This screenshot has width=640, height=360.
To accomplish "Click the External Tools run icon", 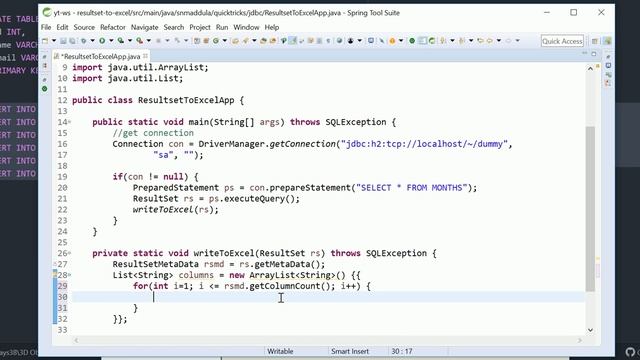I will point(139,41).
